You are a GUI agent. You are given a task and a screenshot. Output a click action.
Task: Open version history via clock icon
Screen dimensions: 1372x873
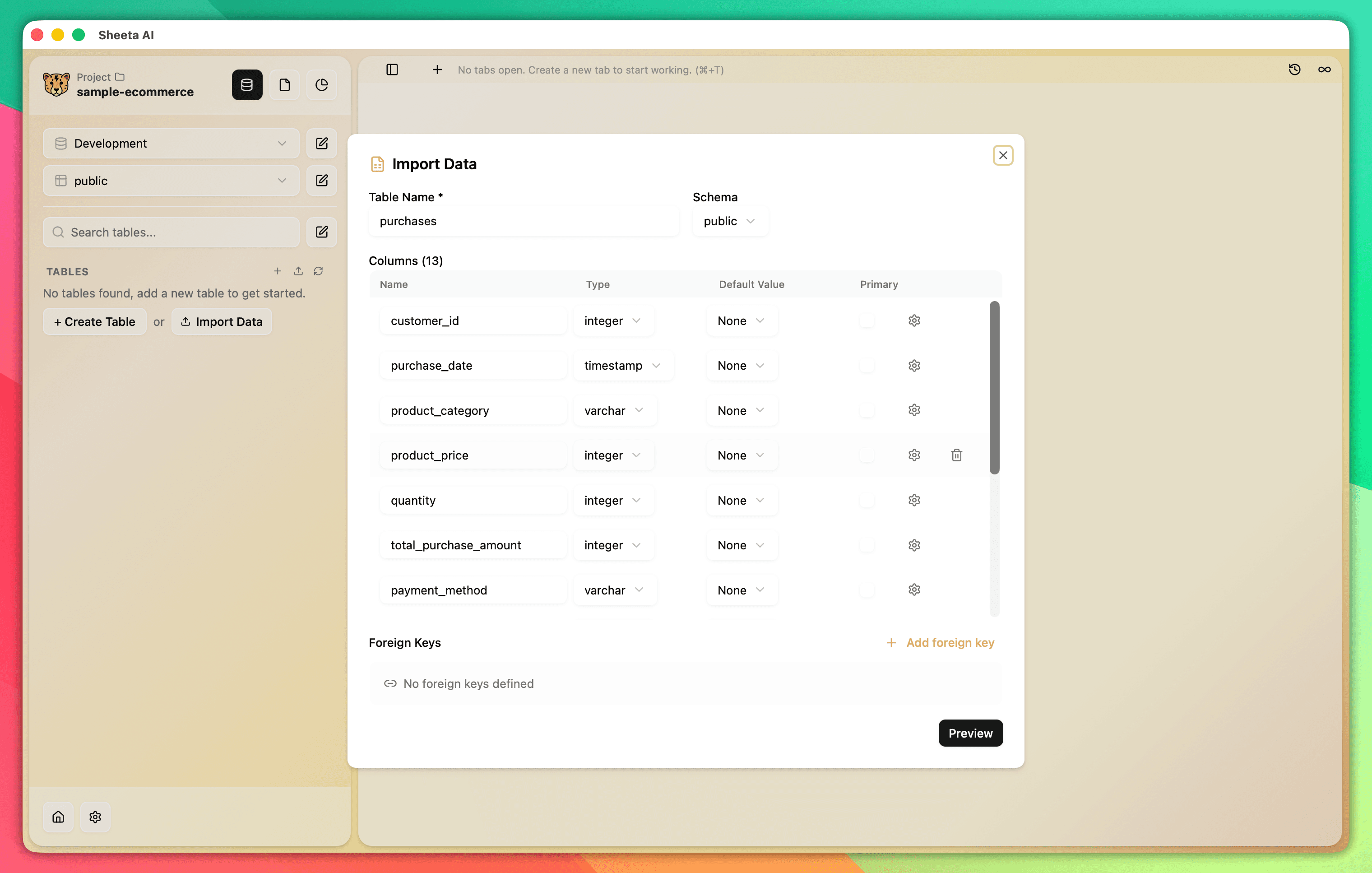pos(1294,69)
